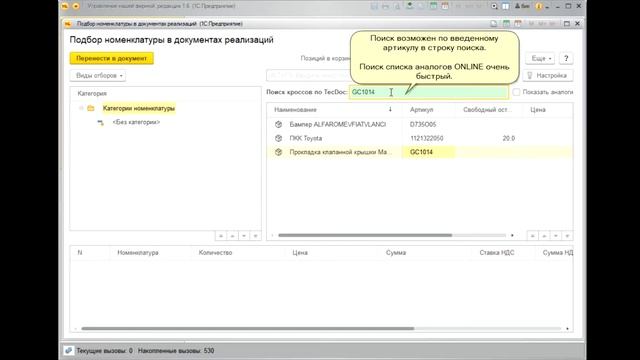Select '<Без категории>' tree item
The image size is (640, 360).
tap(136, 122)
